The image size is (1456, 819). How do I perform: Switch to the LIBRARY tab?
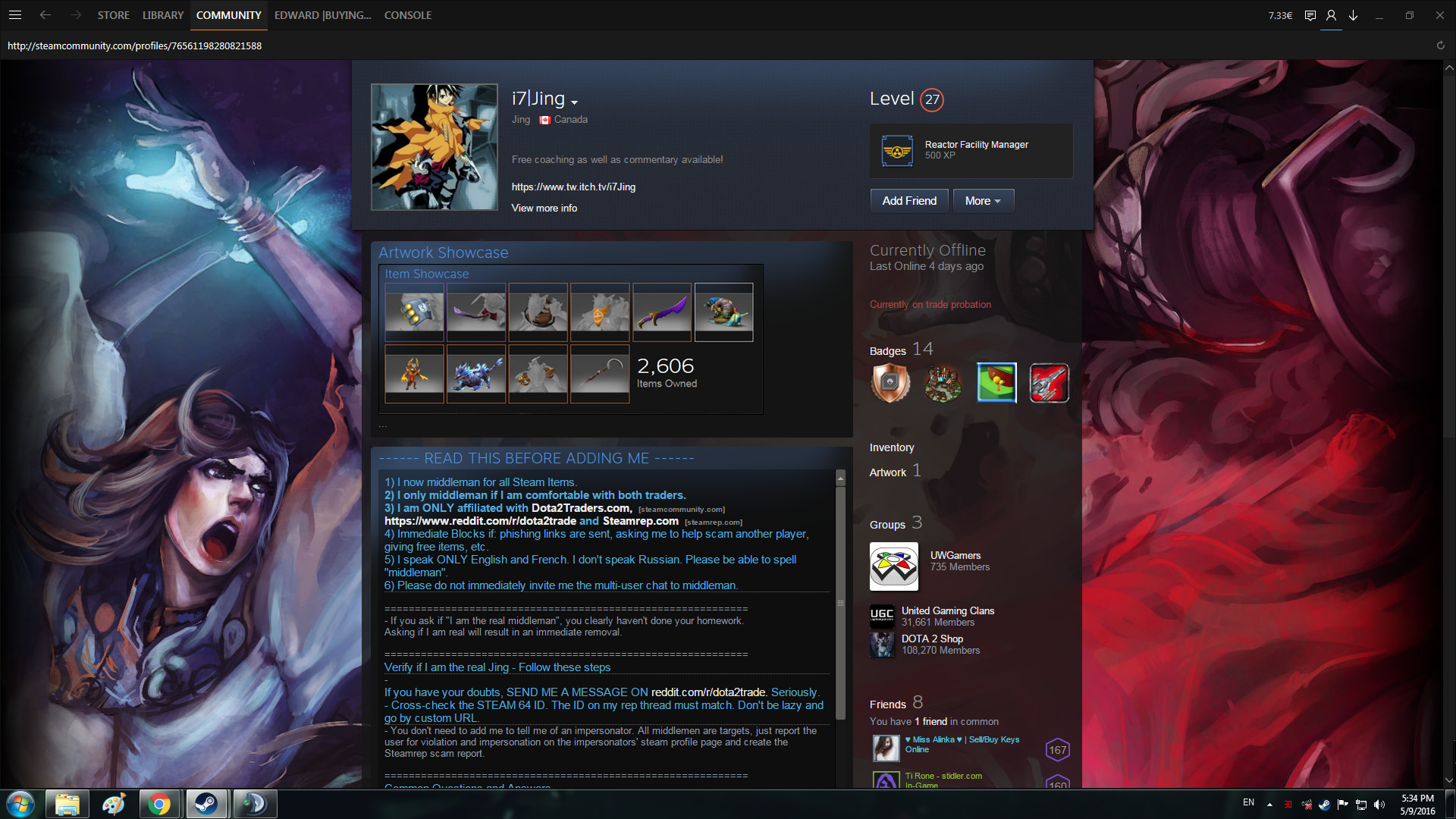(163, 15)
